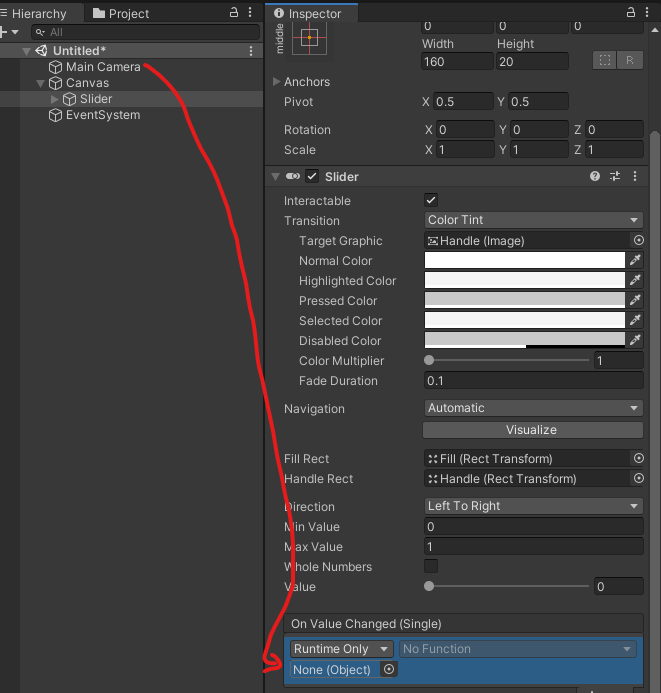The width and height of the screenshot is (661, 693).
Task: Open the Navigation dropdown (Automatic)
Action: coord(533,408)
